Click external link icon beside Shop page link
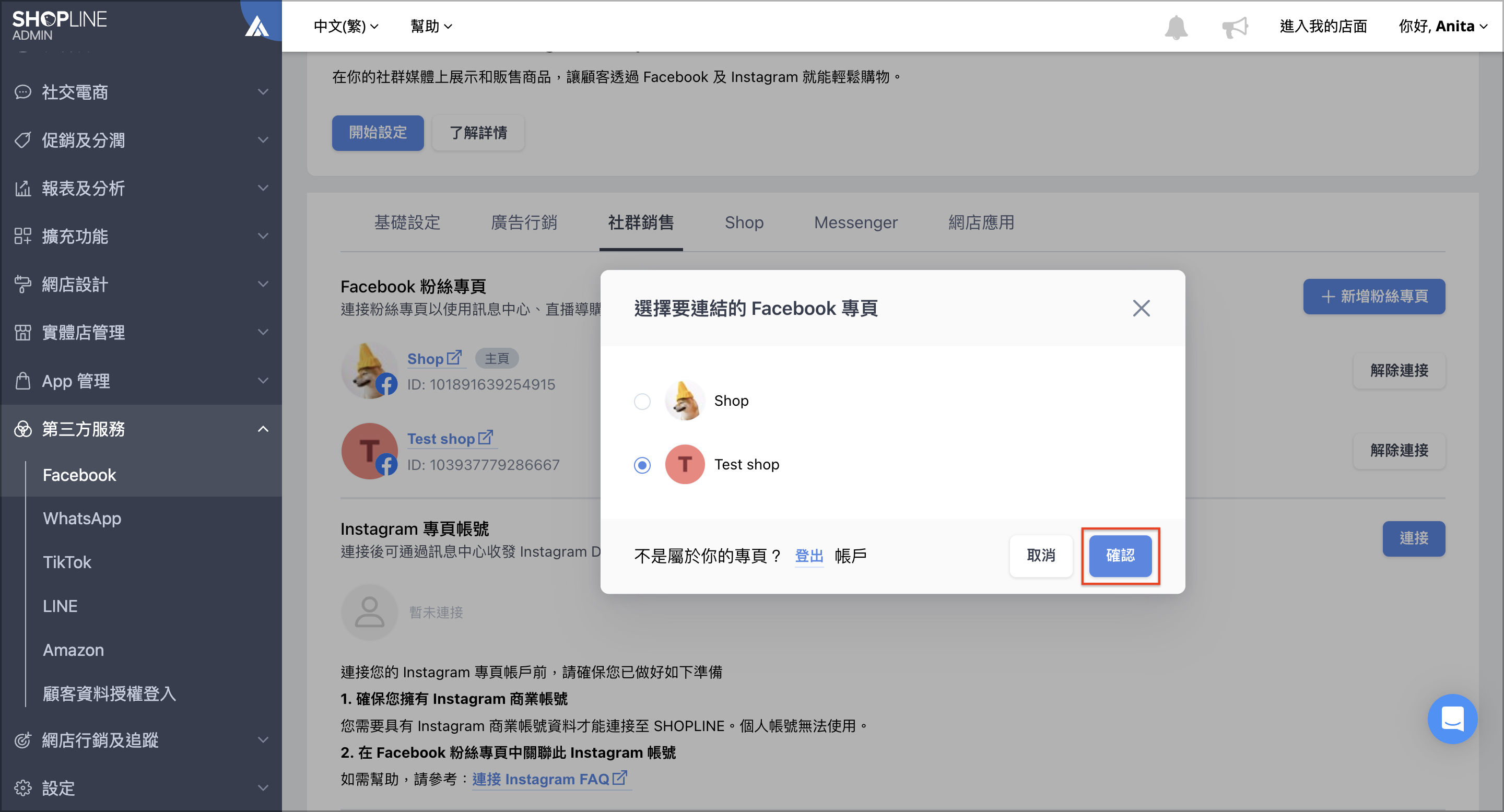The image size is (1504, 812). (x=454, y=357)
